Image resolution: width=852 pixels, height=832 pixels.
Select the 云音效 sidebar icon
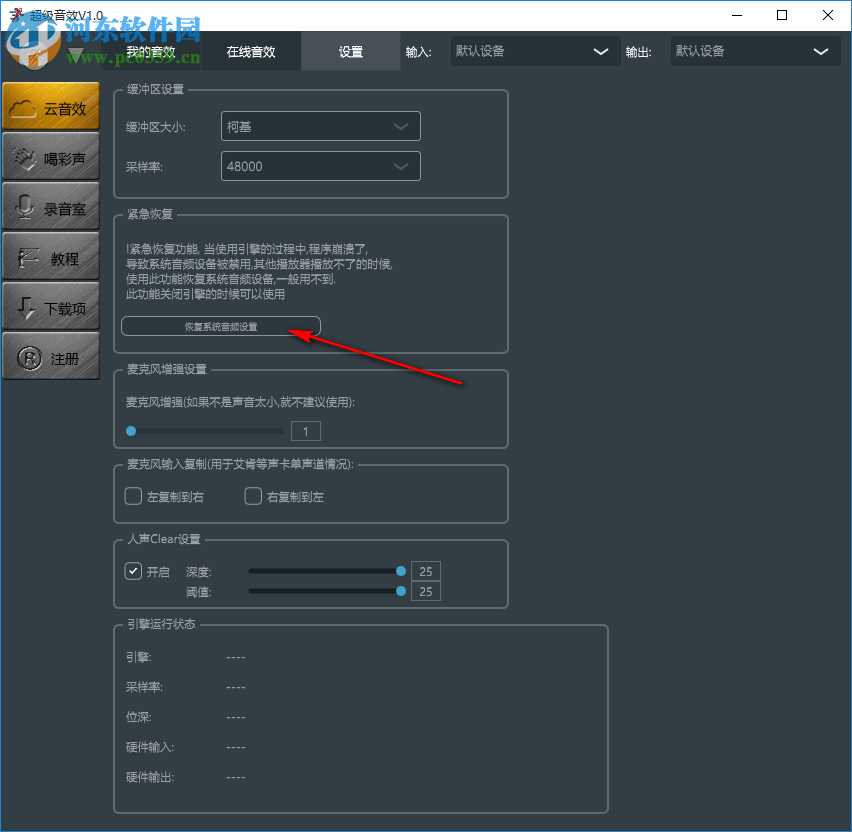point(50,105)
